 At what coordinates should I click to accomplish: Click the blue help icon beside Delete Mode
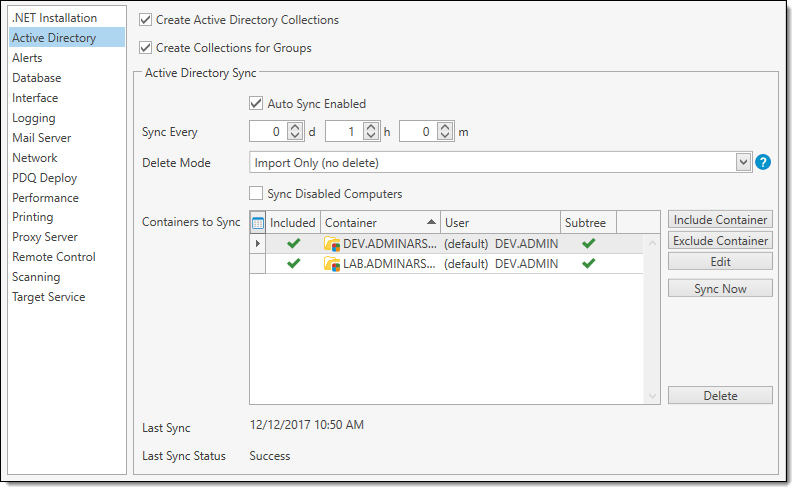tap(763, 162)
